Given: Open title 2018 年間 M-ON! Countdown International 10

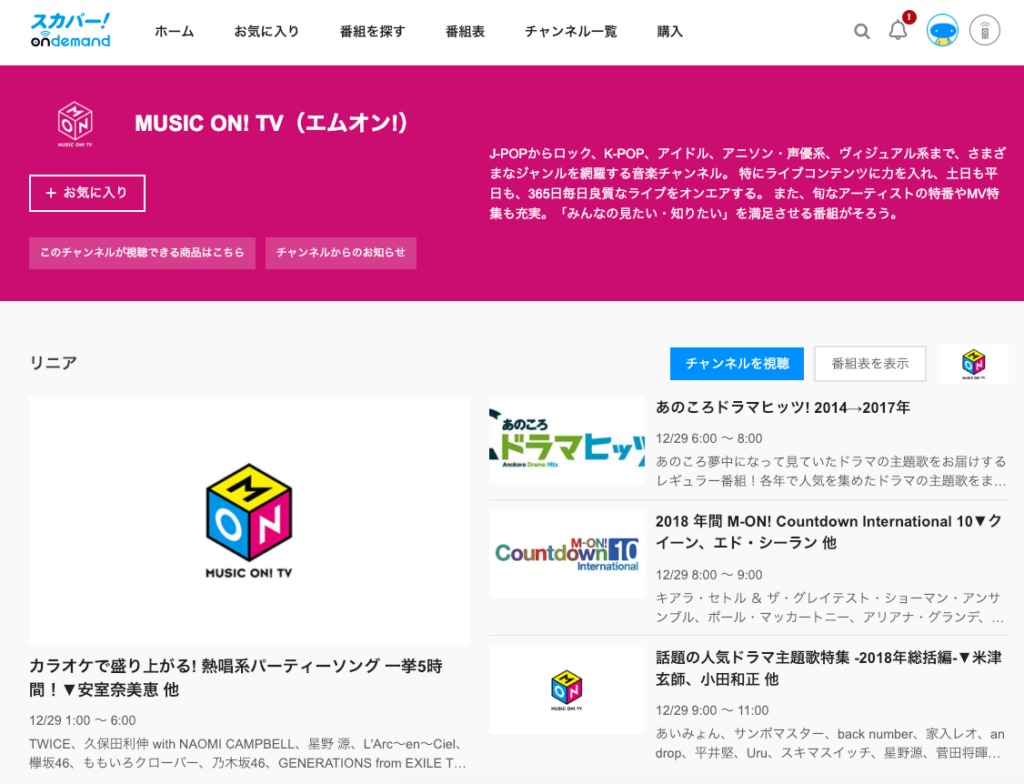Looking at the screenshot, I should coord(829,532).
